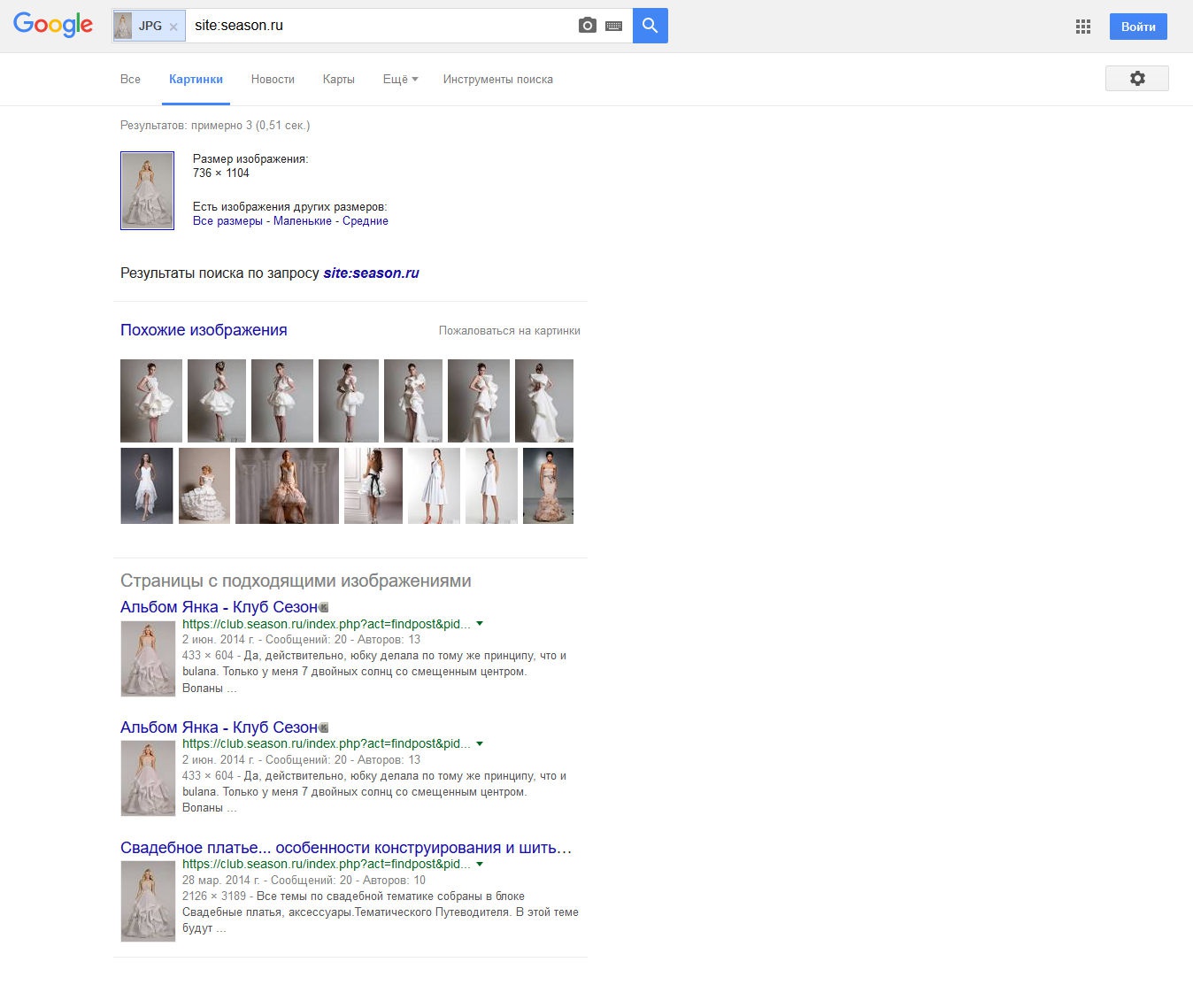Select the Картинки tab

196,80
